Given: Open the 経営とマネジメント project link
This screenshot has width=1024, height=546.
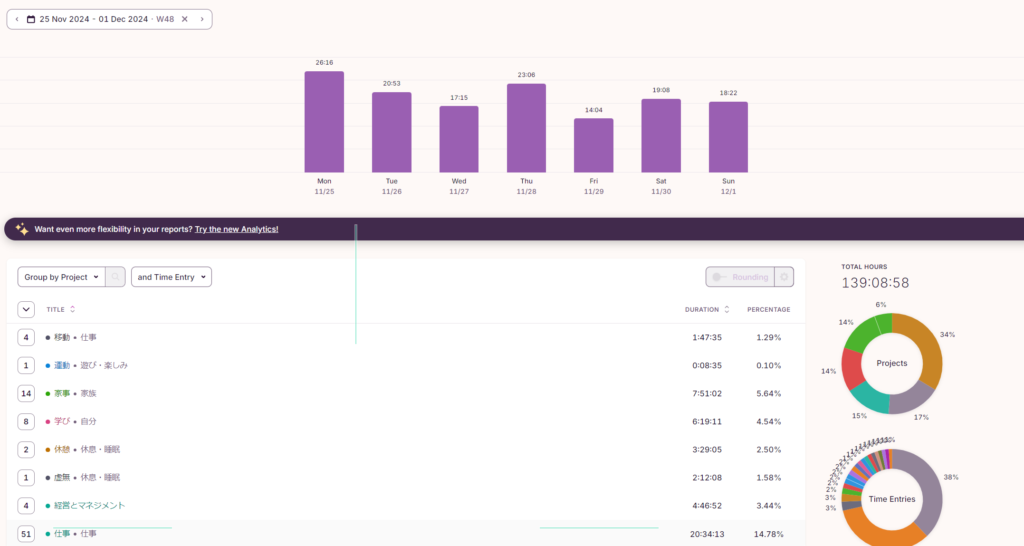Looking at the screenshot, I should (x=89, y=506).
